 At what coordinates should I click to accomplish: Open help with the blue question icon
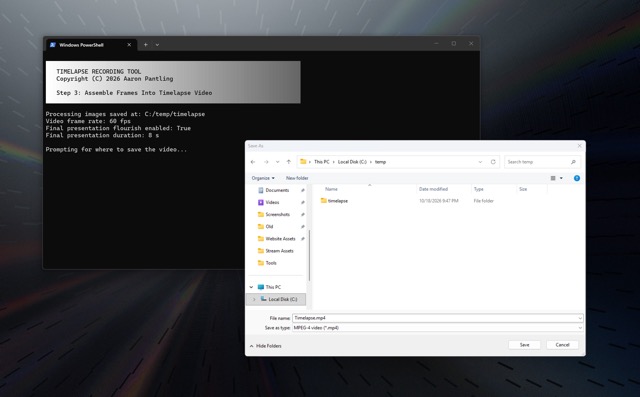point(577,178)
